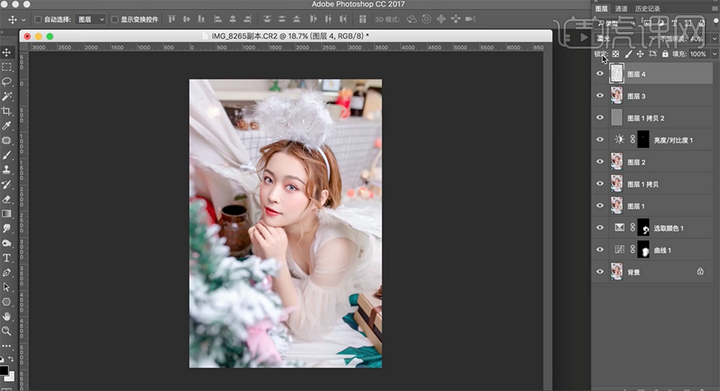Image resolution: width=720 pixels, height=391 pixels.
Task: Click the 3D camera video icon
Action: pos(470,19)
